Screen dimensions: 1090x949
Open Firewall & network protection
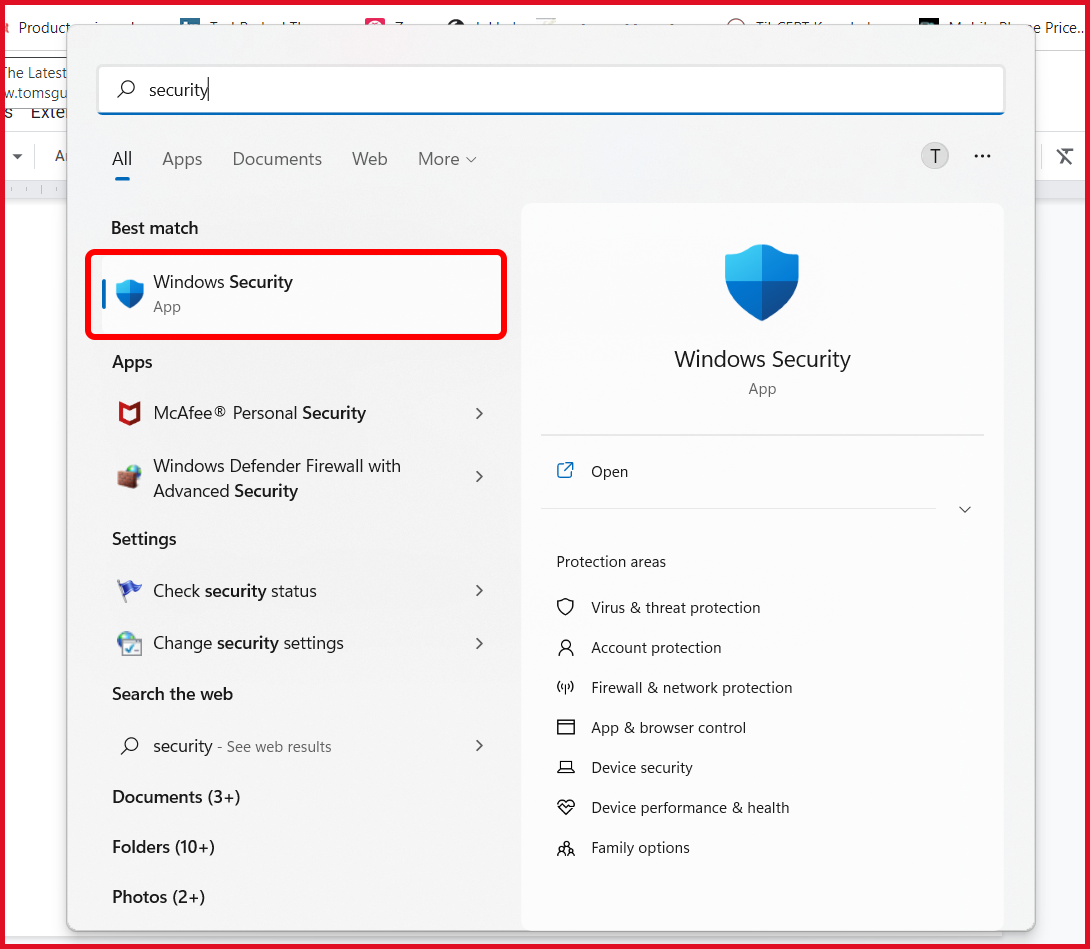pos(691,687)
